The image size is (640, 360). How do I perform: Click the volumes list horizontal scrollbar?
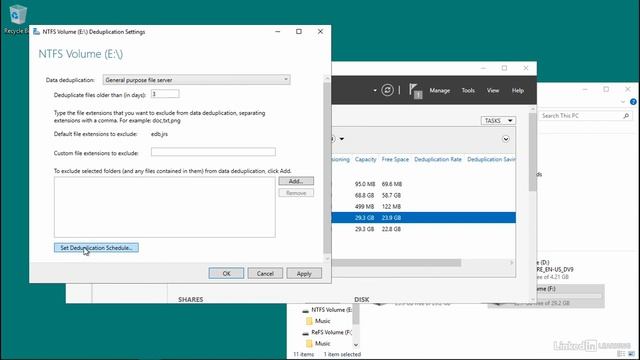396,263
